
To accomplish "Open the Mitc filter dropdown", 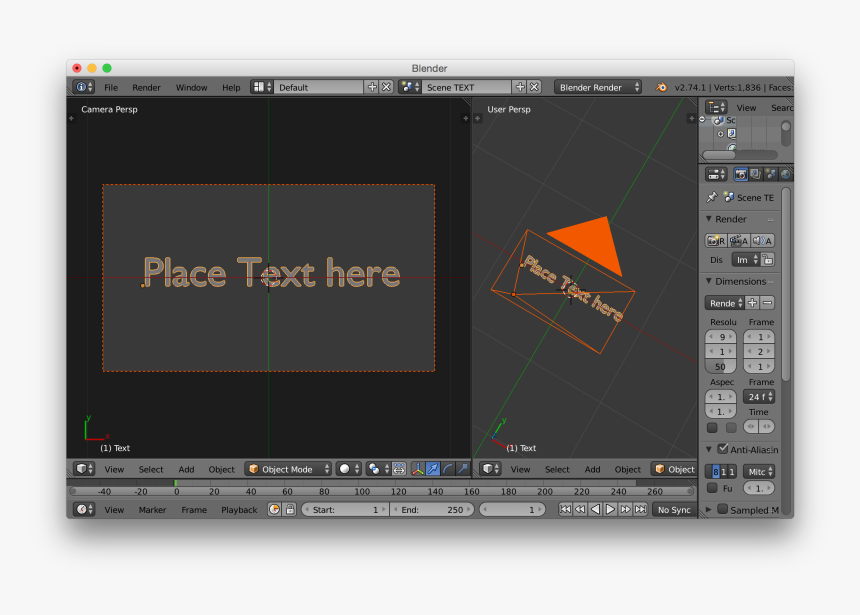I will tap(759, 471).
